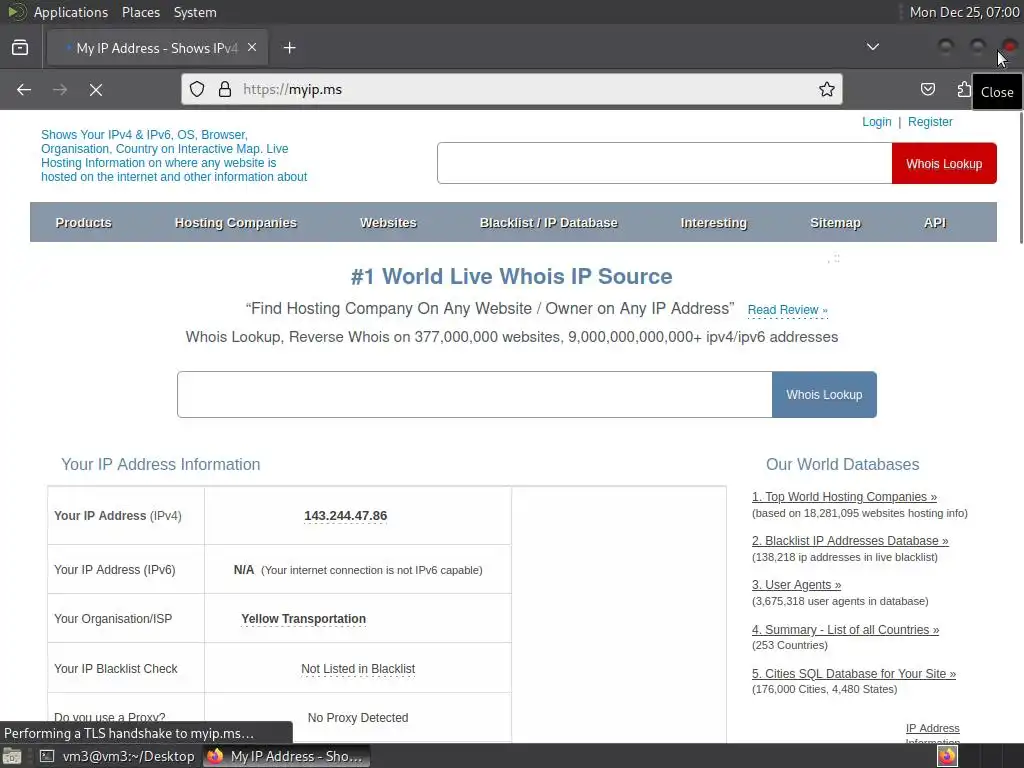Select the My IP Address browser tab

(x=157, y=48)
